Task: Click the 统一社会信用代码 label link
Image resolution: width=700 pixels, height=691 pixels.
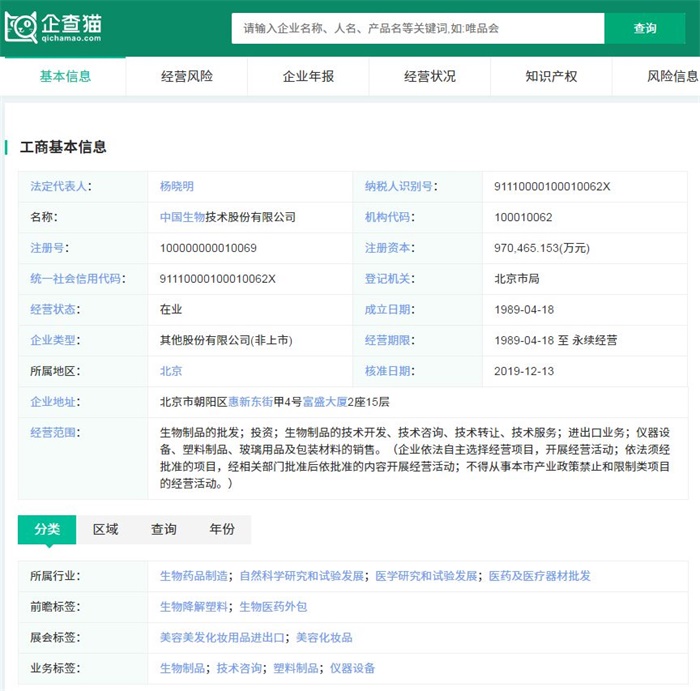Action: click(75, 279)
